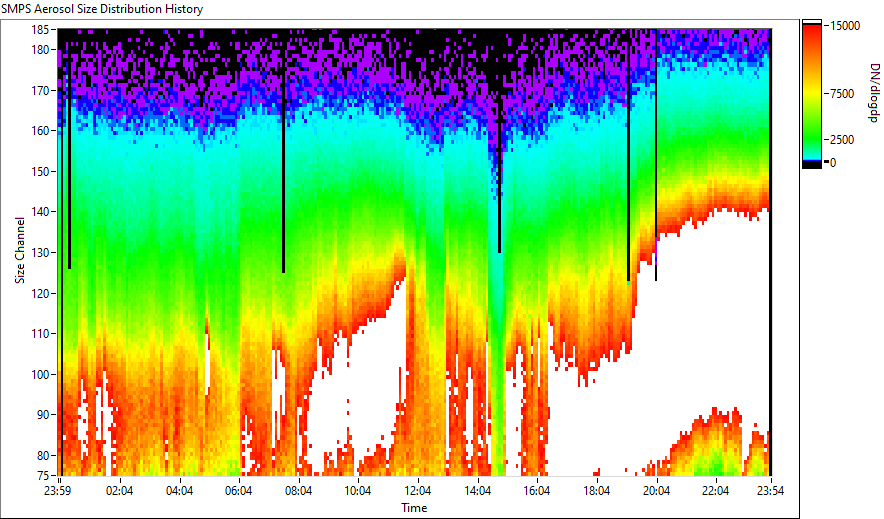Click the color scale bar legend

[812, 94]
